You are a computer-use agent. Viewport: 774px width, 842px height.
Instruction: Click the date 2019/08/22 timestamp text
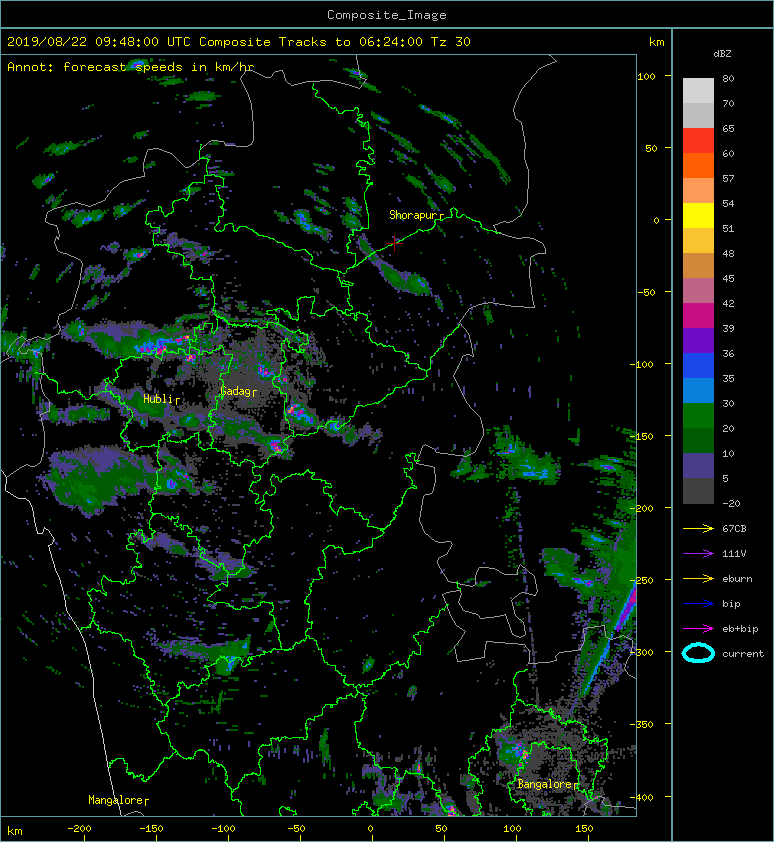[x=47, y=42]
